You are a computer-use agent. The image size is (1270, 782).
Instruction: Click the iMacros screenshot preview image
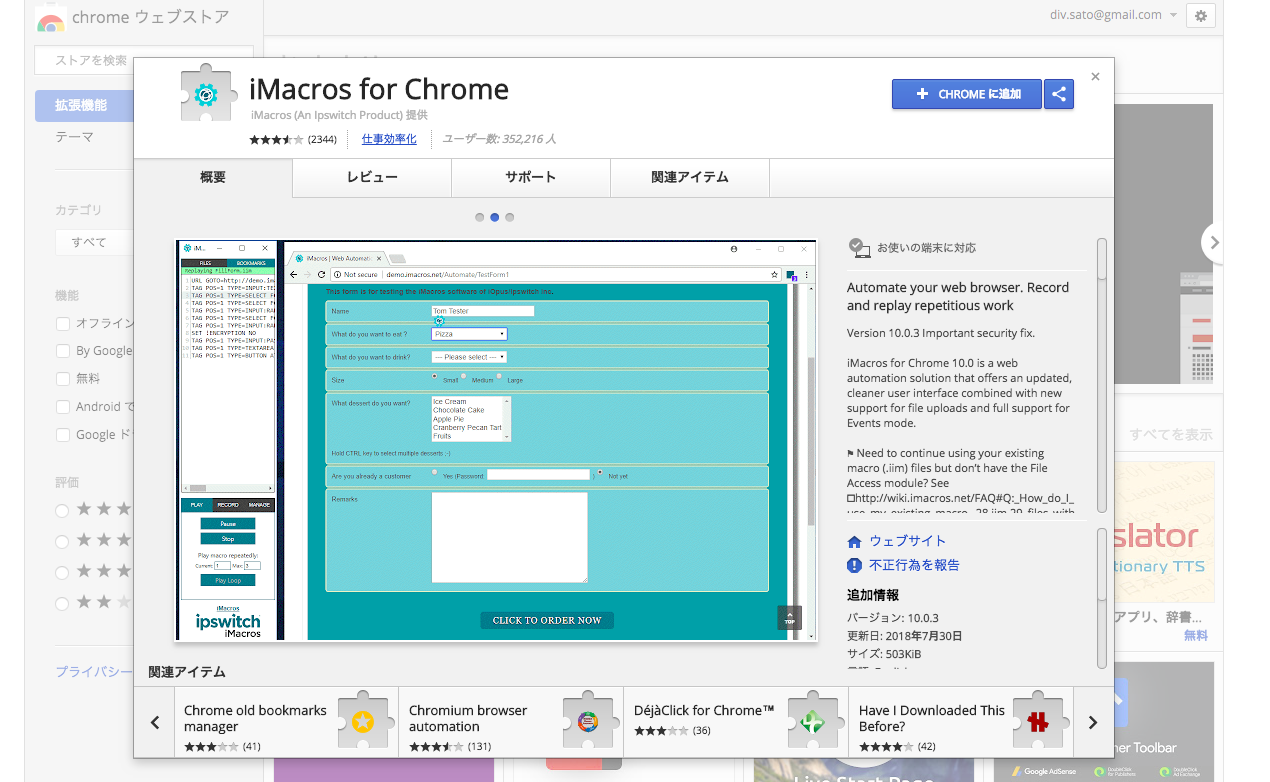click(x=496, y=440)
